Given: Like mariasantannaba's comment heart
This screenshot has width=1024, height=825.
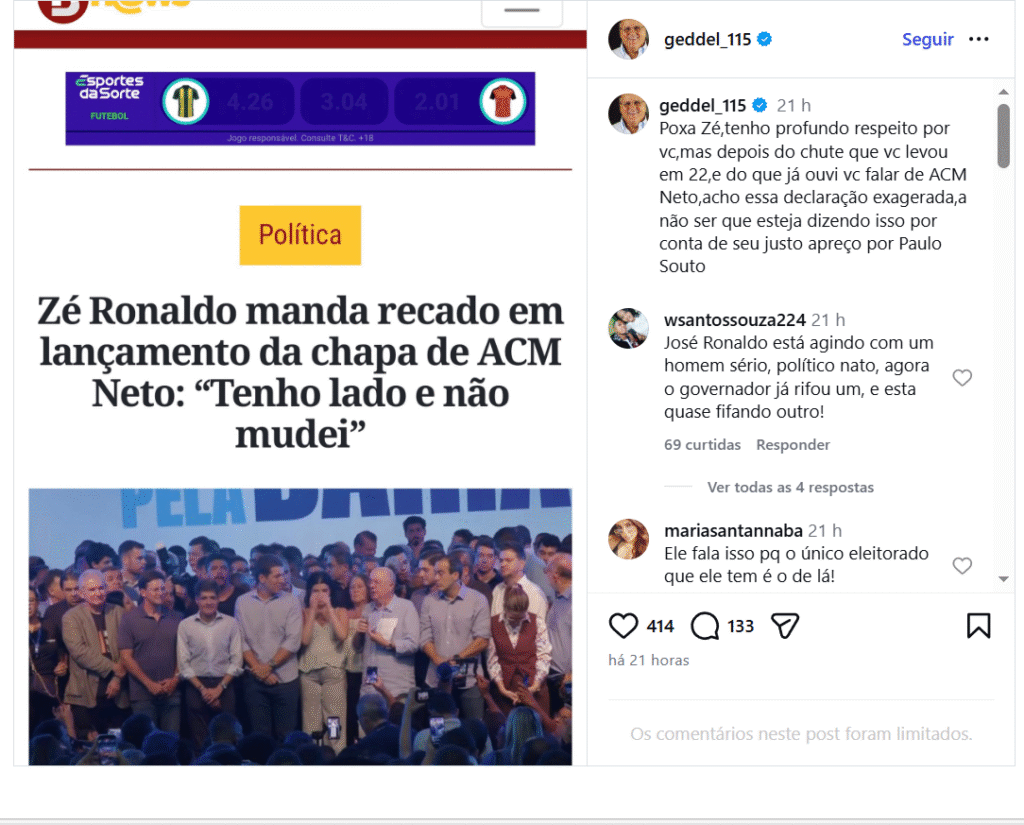Looking at the screenshot, I should pyautogui.click(x=962, y=566).
